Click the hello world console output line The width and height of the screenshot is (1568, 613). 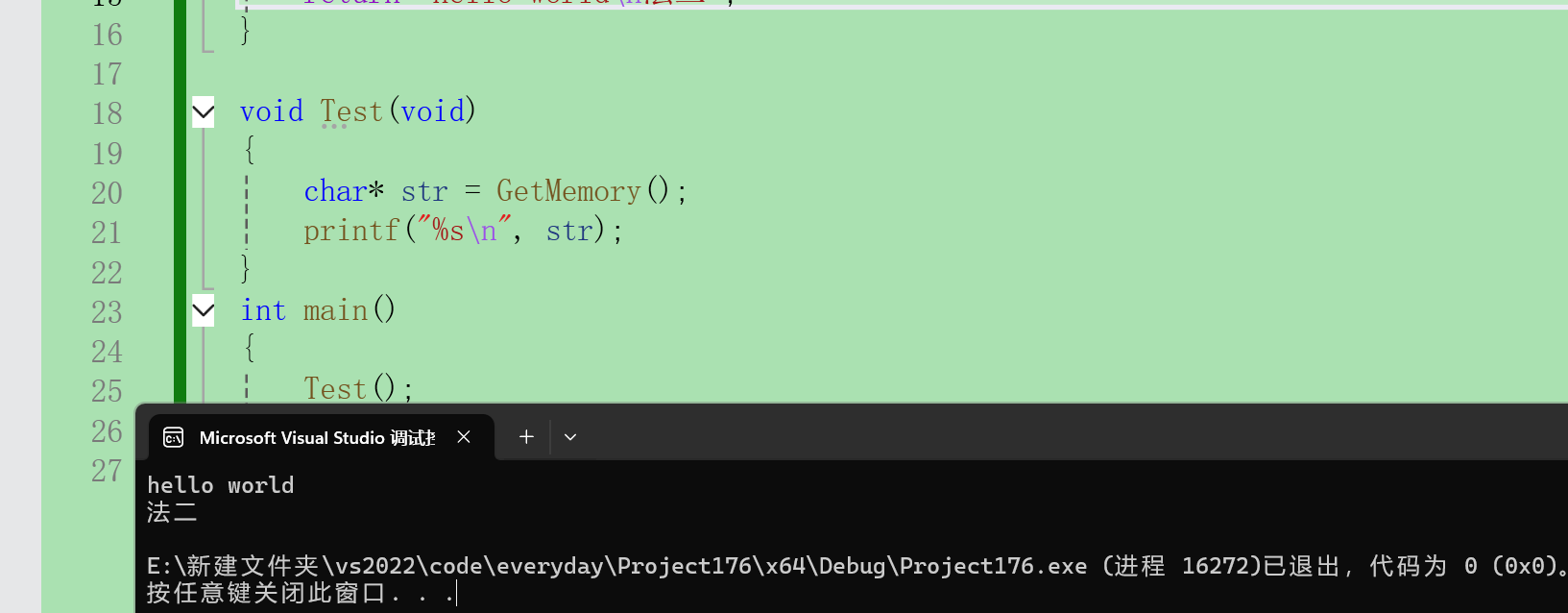(221, 485)
